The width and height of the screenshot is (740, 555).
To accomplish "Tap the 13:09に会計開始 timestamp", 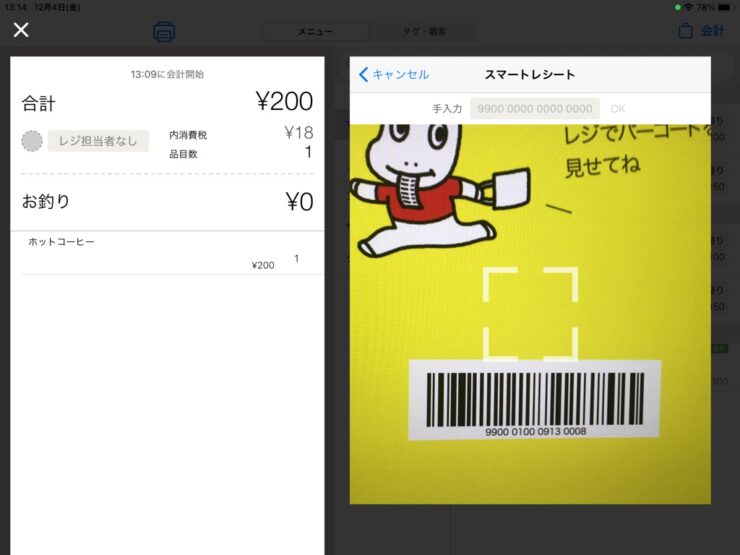I will click(167, 74).
